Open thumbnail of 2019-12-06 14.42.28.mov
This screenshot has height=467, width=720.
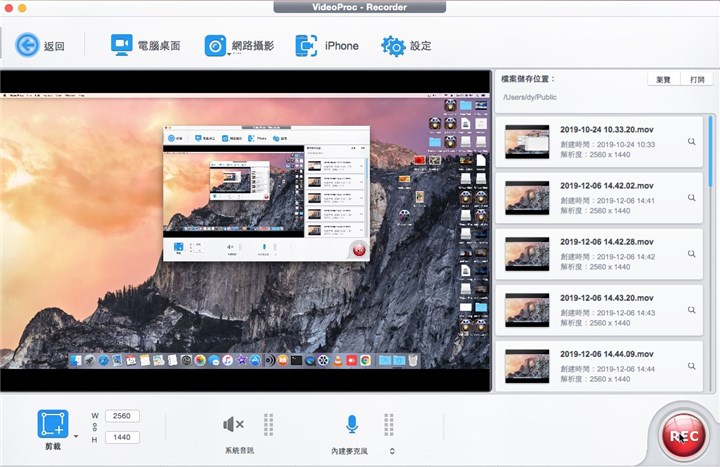pyautogui.click(x=527, y=254)
